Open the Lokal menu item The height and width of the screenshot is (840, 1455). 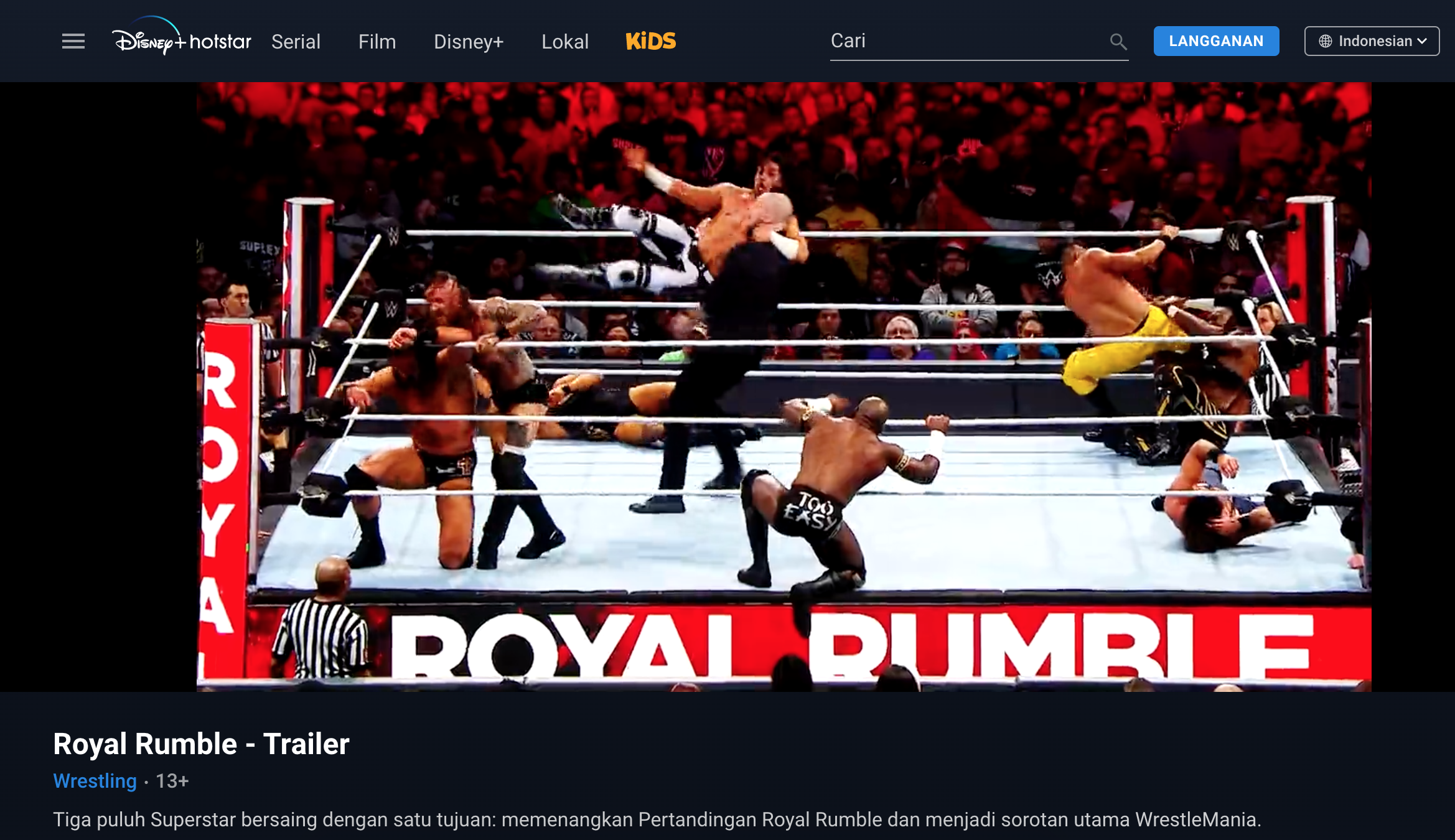coord(564,42)
